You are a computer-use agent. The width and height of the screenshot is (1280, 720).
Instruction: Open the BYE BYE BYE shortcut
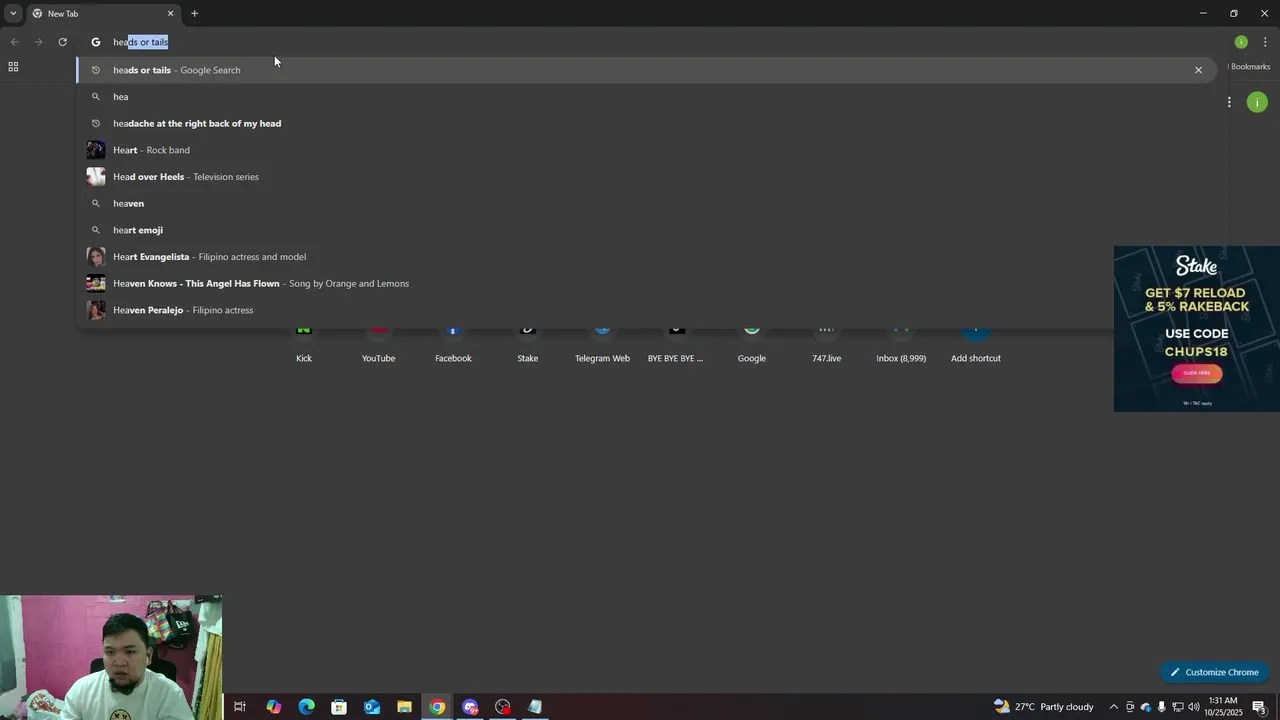676,344
